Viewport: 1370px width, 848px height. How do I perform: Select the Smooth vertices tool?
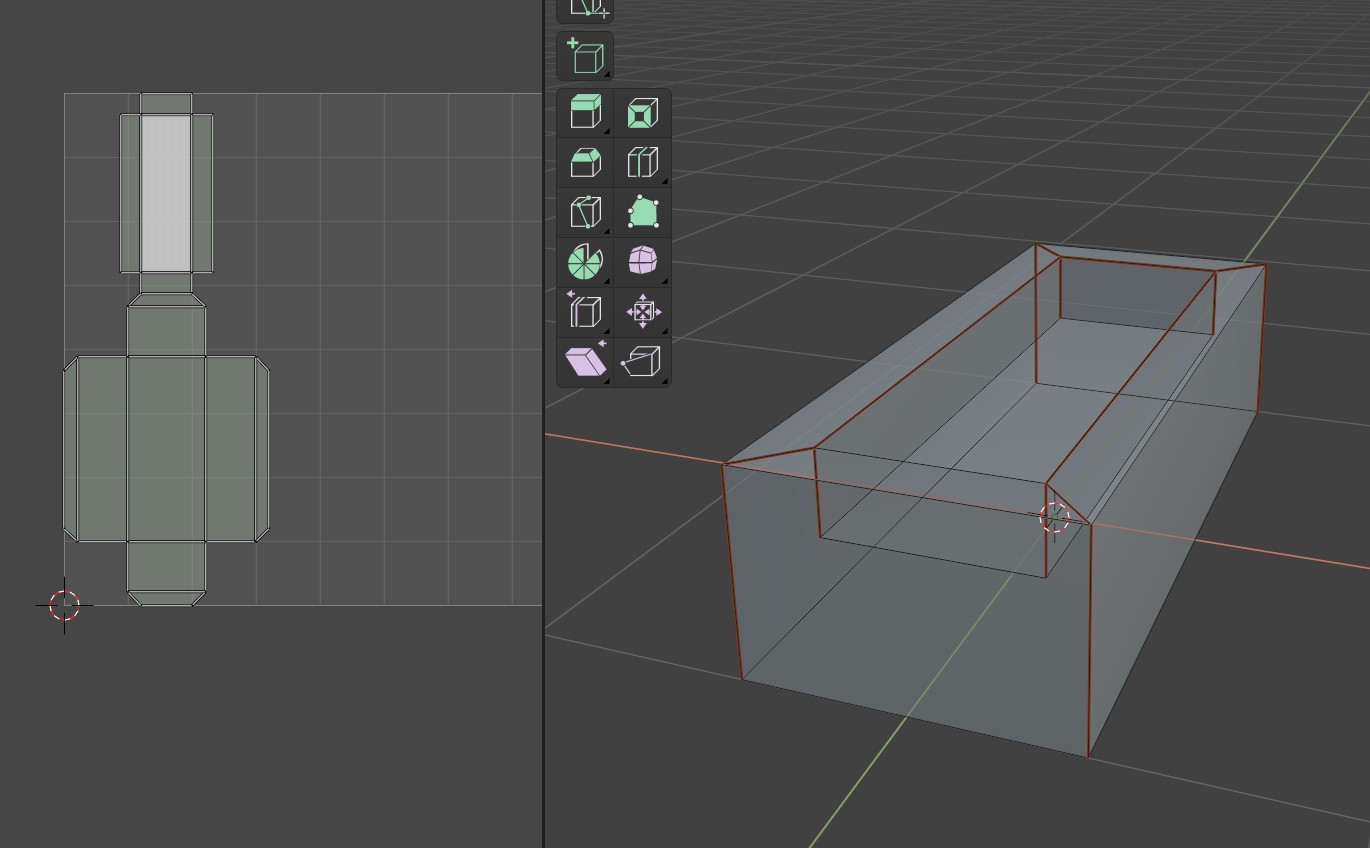pyautogui.click(x=642, y=262)
